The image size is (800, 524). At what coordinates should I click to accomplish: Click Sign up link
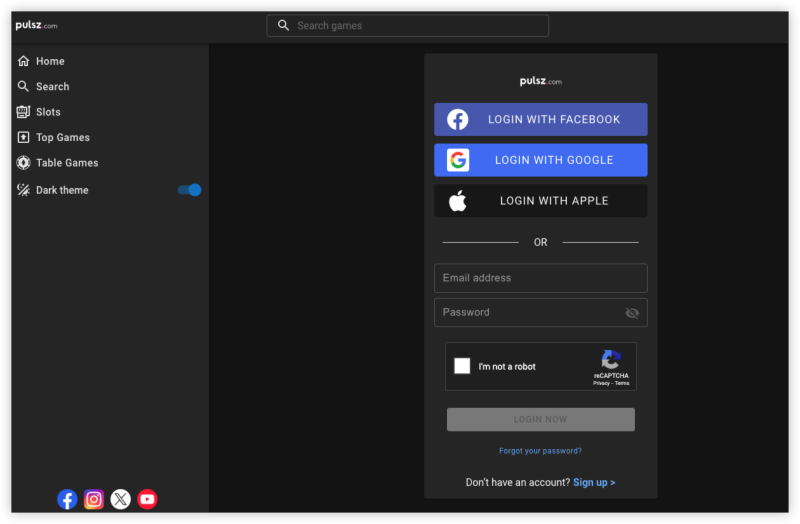594,482
